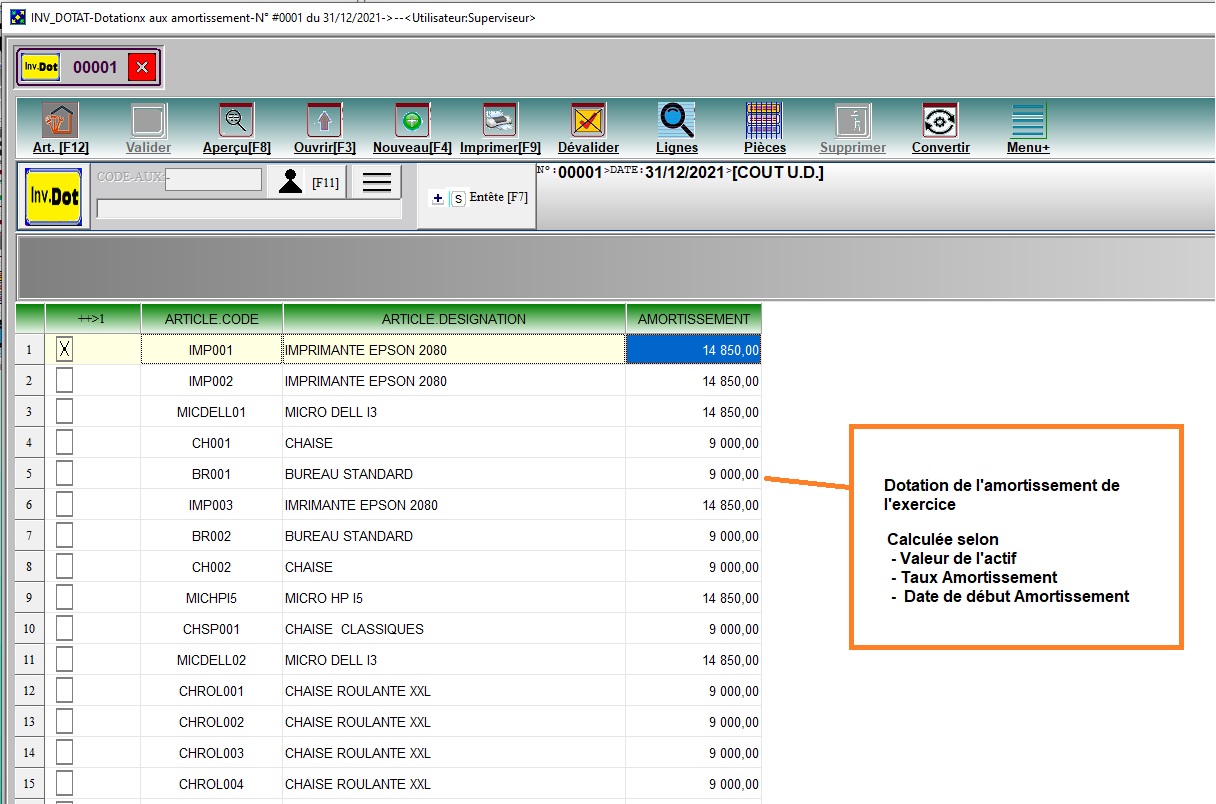Click the Aperçu [F8] preview icon

[236, 122]
